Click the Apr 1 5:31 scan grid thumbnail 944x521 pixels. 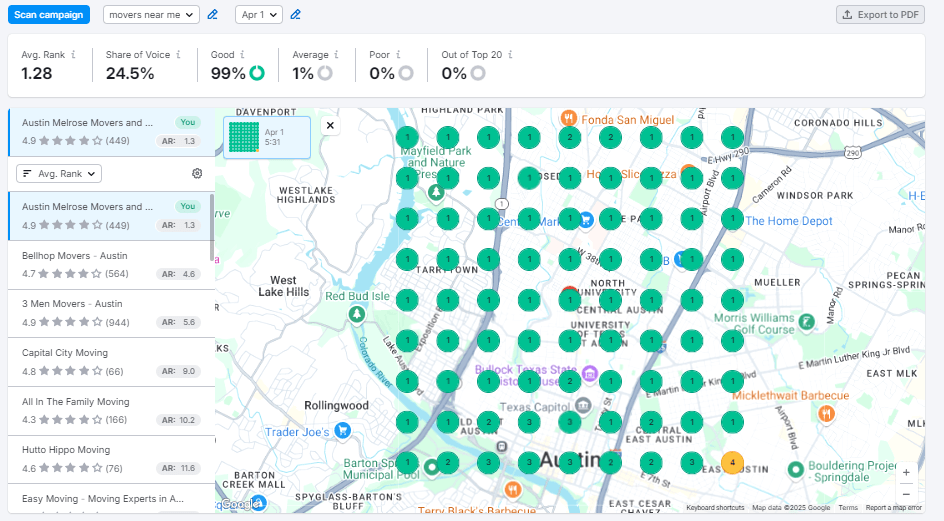point(244,137)
